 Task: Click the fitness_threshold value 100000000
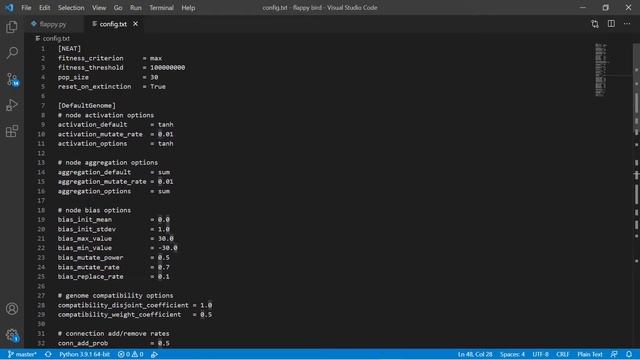[x=167, y=67]
